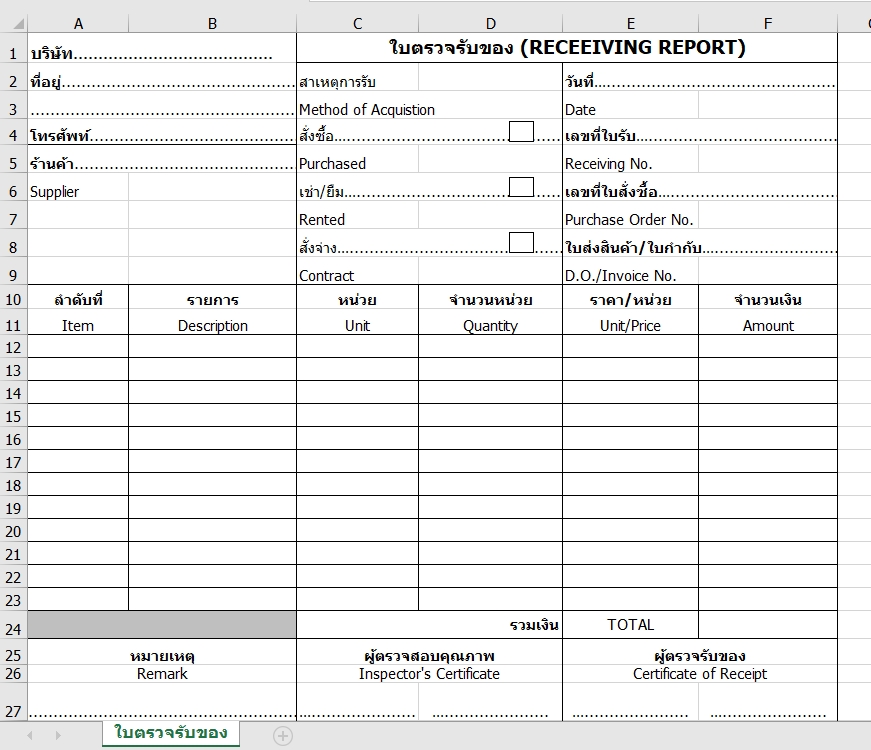The image size is (871, 750).
Task: Click the Select All corner triangle
Action: click(19, 24)
